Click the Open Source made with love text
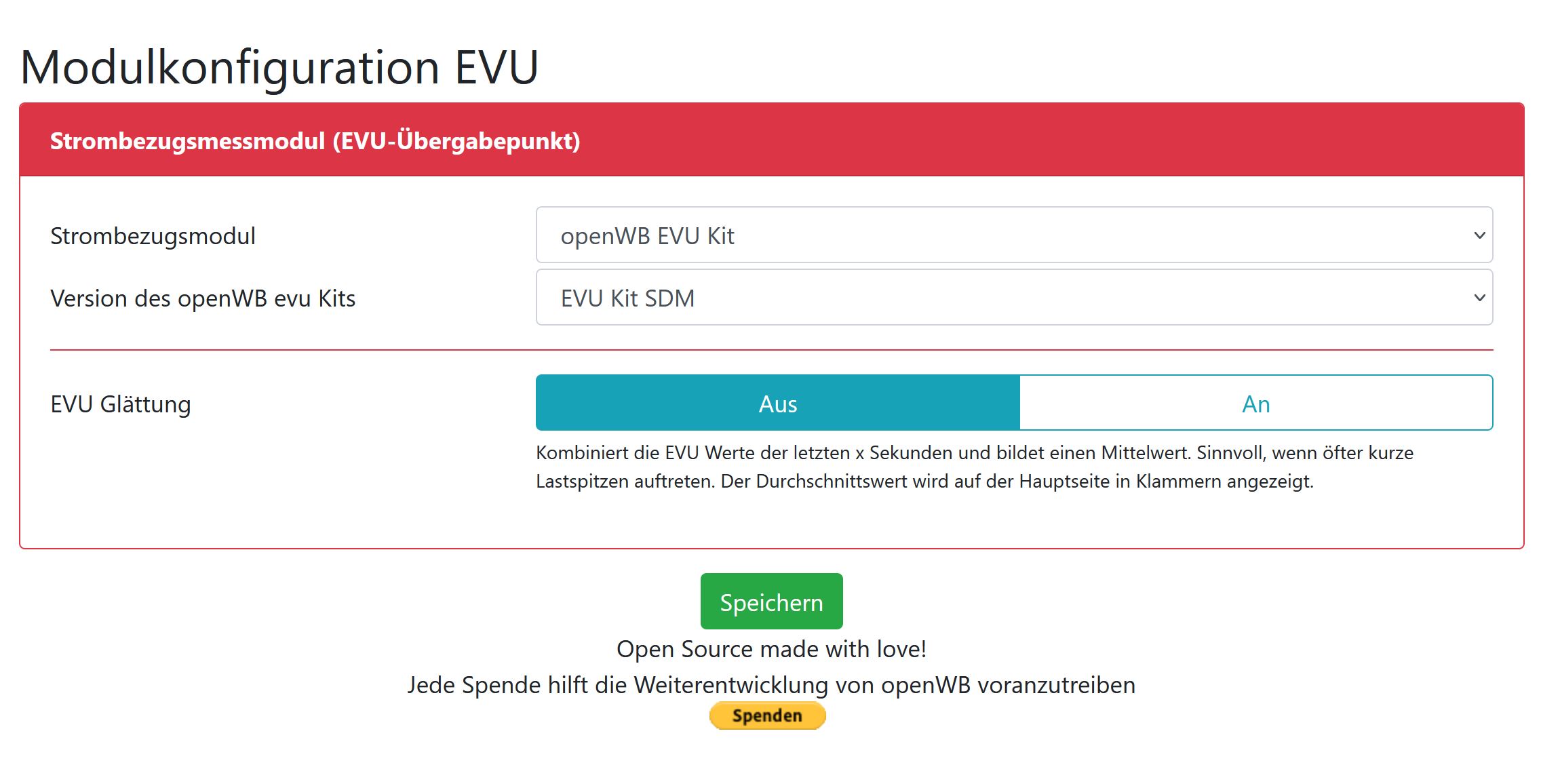The width and height of the screenshot is (1541, 784). point(771,649)
